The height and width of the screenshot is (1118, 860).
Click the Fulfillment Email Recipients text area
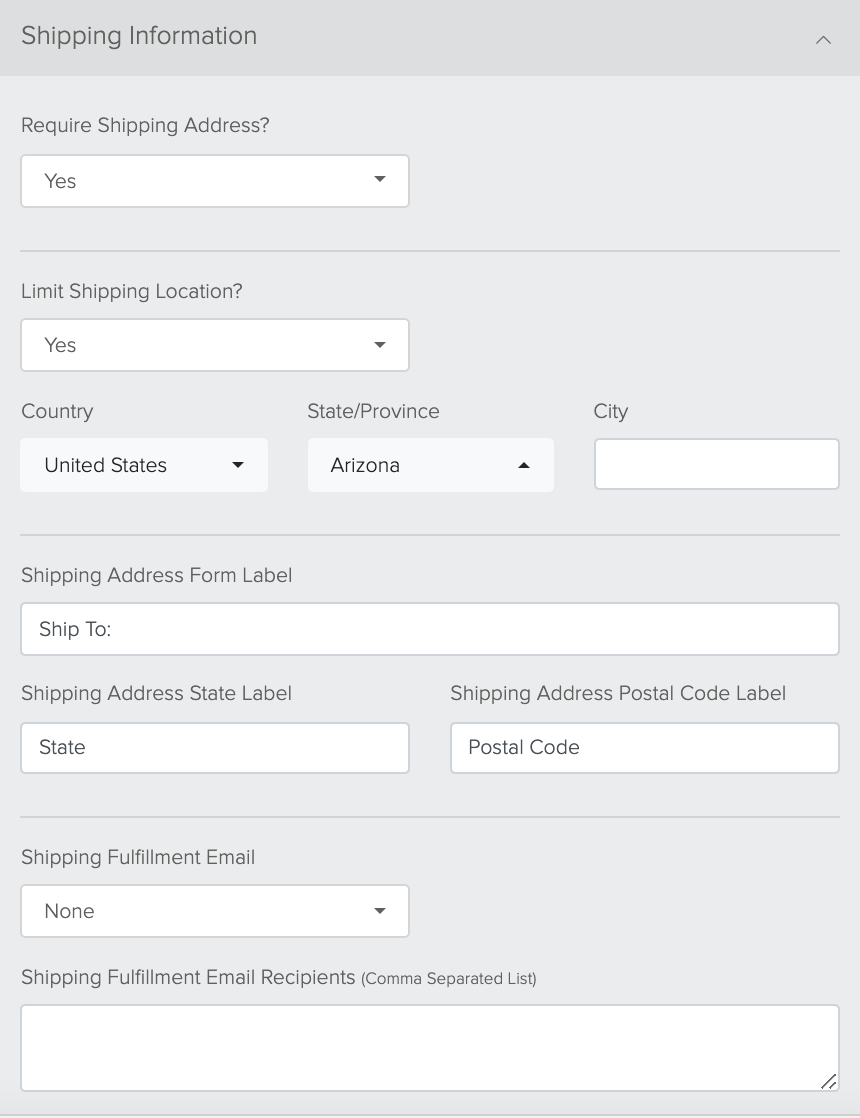click(x=430, y=1048)
